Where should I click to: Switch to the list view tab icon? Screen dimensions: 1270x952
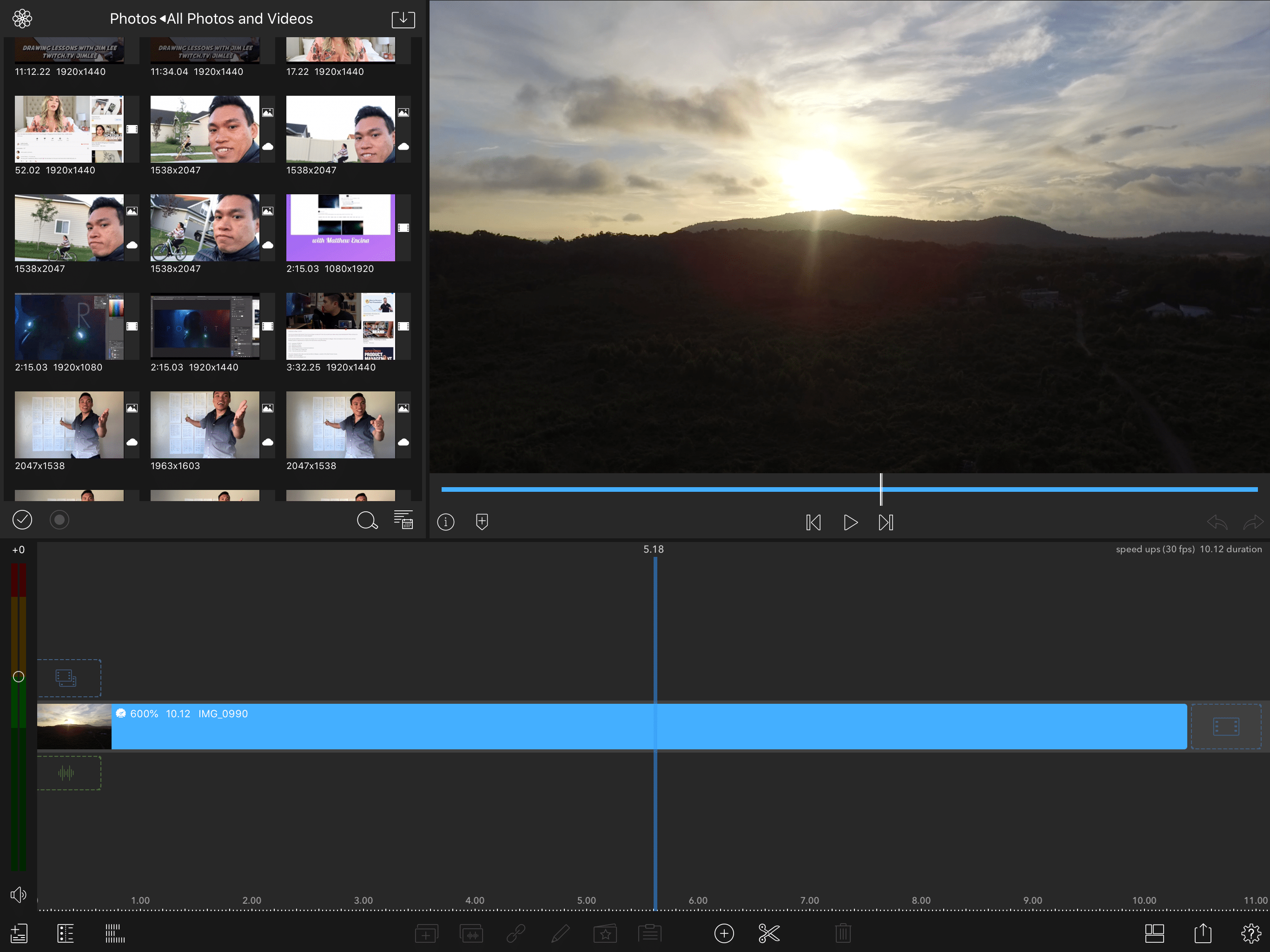click(66, 933)
